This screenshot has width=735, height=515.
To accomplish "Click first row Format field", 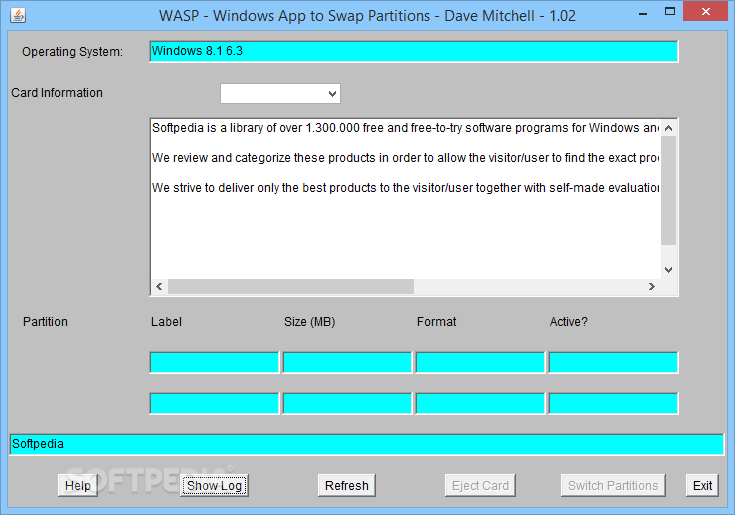I will (480, 363).
